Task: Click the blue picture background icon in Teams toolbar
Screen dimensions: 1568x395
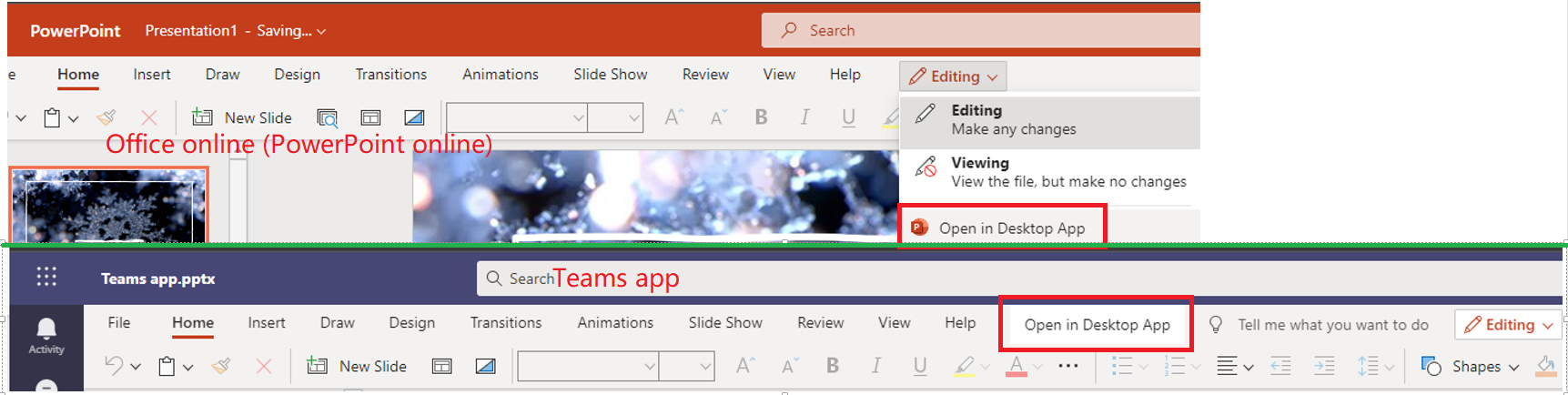Action: tap(486, 366)
